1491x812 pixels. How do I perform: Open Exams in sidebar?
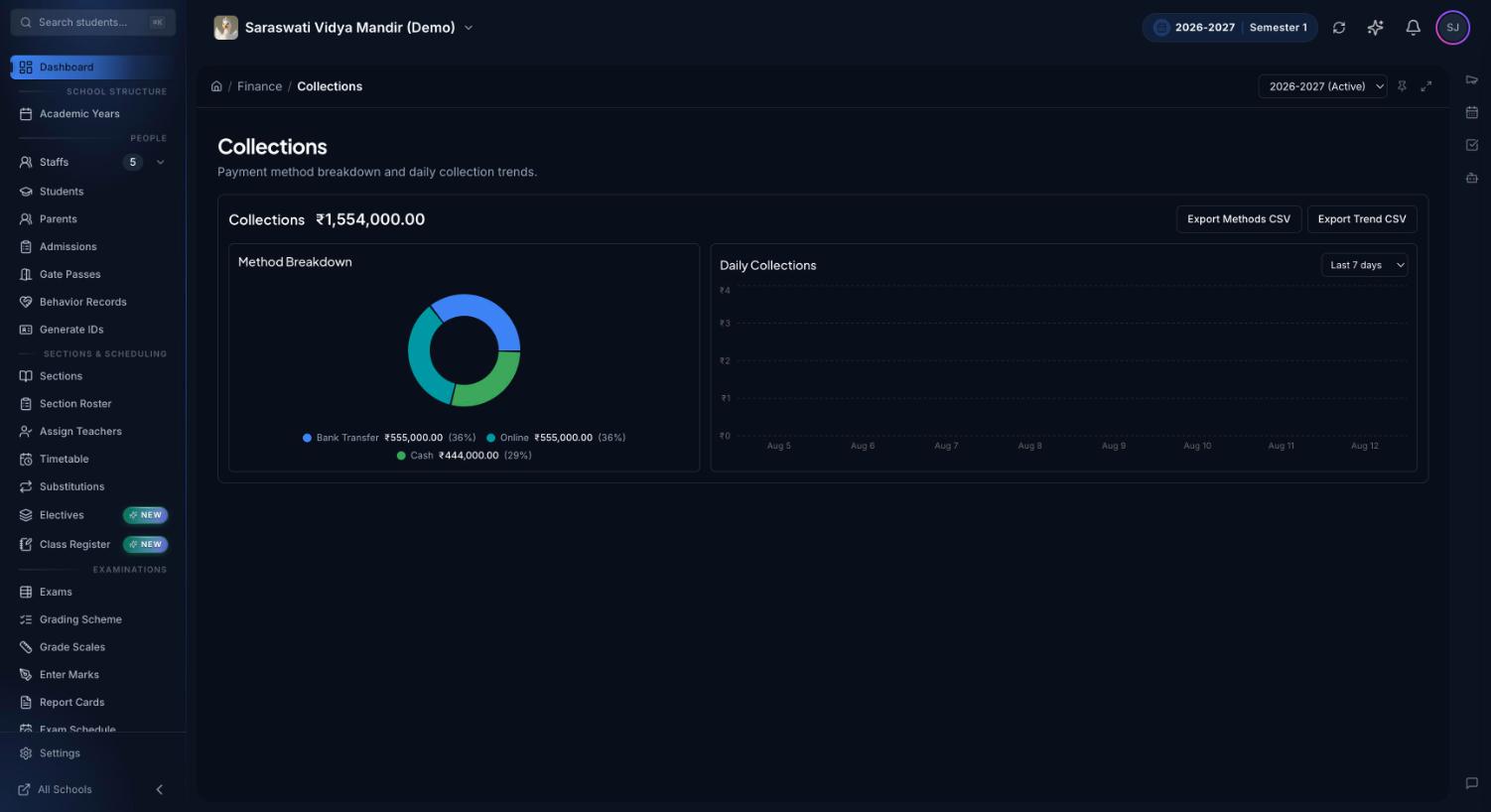[x=92, y=593]
